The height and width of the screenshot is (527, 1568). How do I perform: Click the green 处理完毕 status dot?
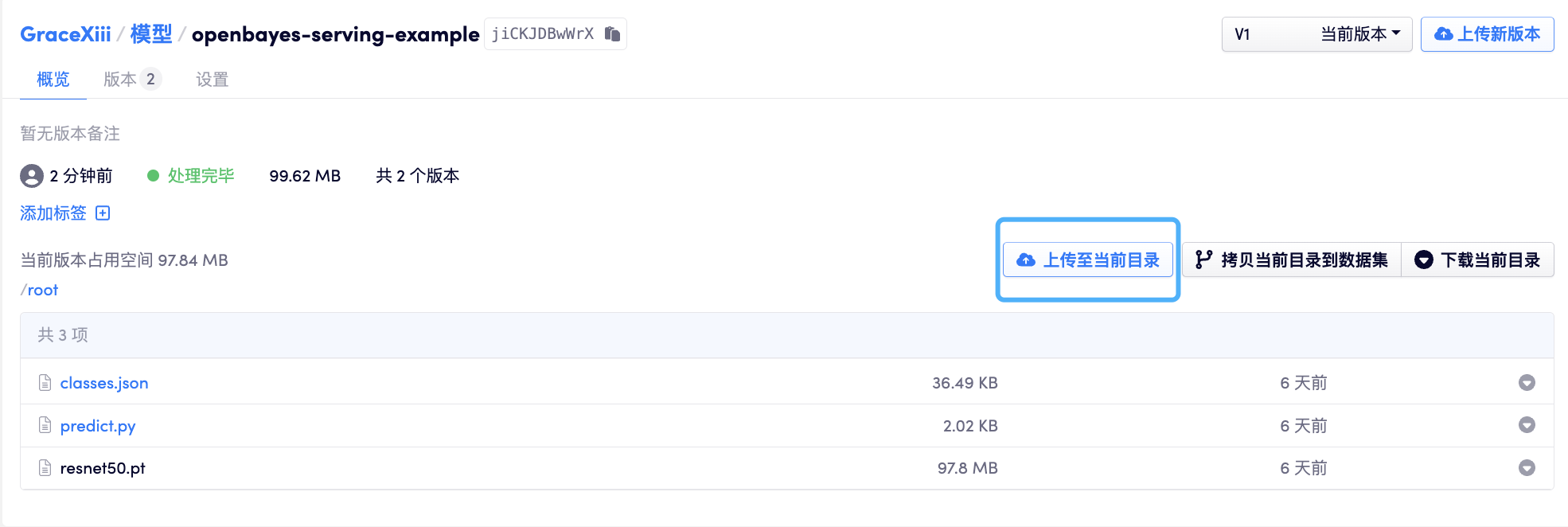tap(154, 176)
